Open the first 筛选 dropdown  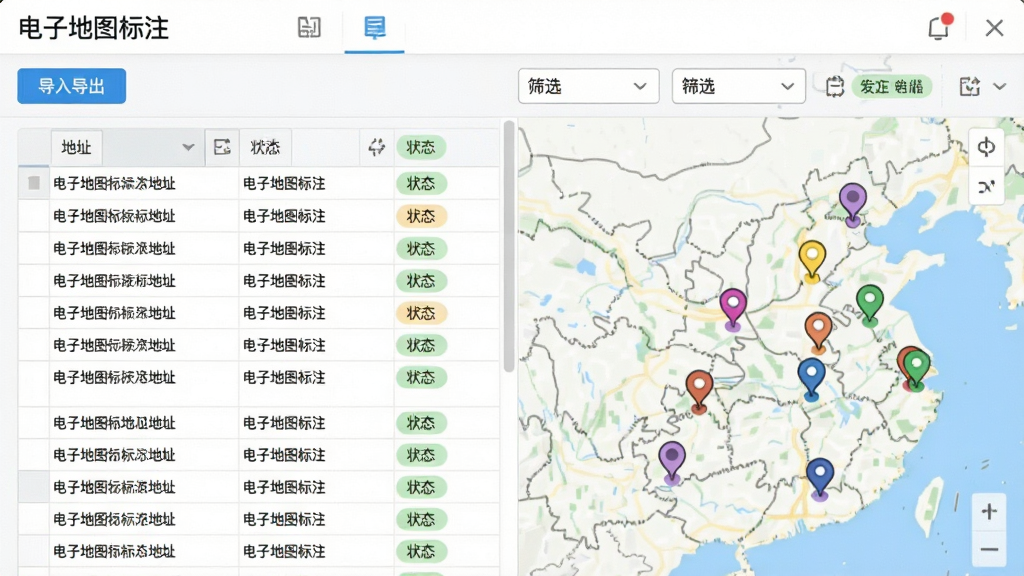click(x=588, y=86)
